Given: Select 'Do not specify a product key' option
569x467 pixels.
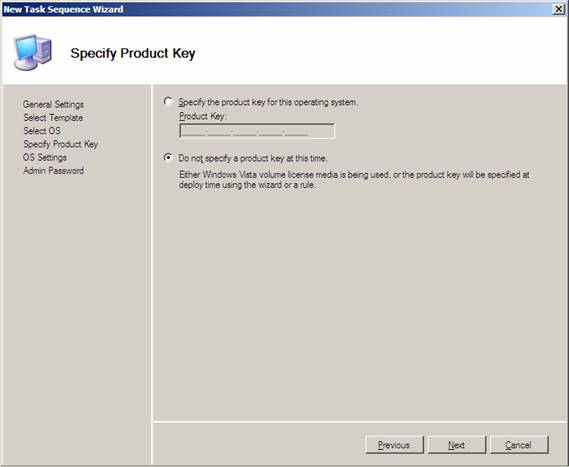Looking at the screenshot, I should tap(168, 157).
